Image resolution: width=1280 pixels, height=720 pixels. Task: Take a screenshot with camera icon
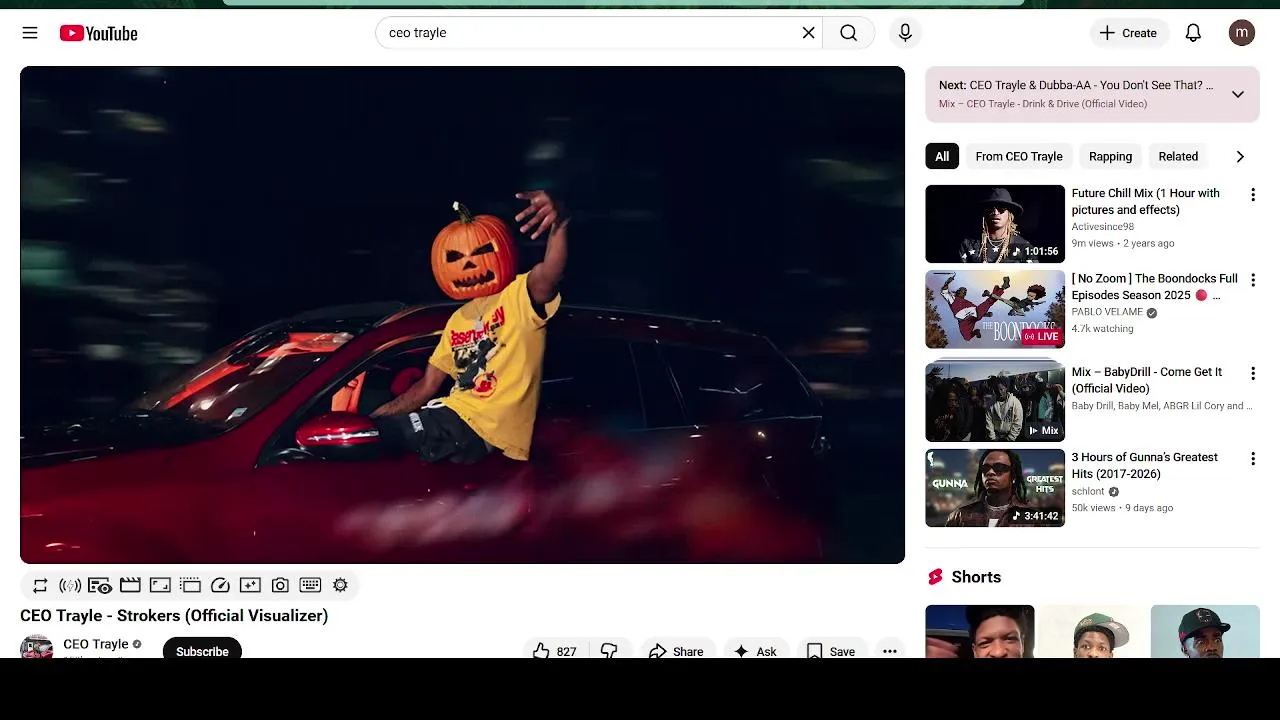(x=280, y=585)
